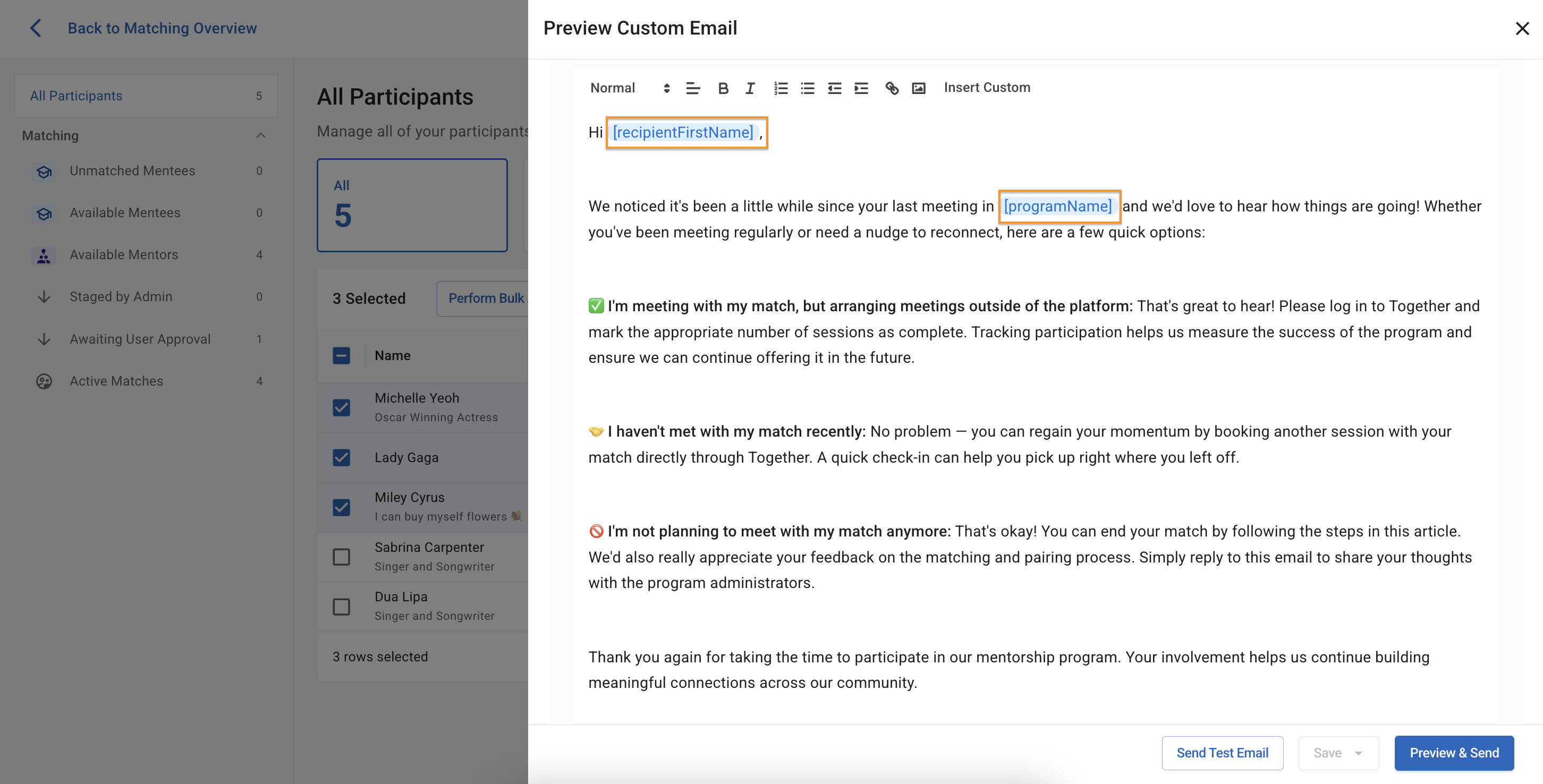Open the Save dropdown arrow

(x=1359, y=753)
